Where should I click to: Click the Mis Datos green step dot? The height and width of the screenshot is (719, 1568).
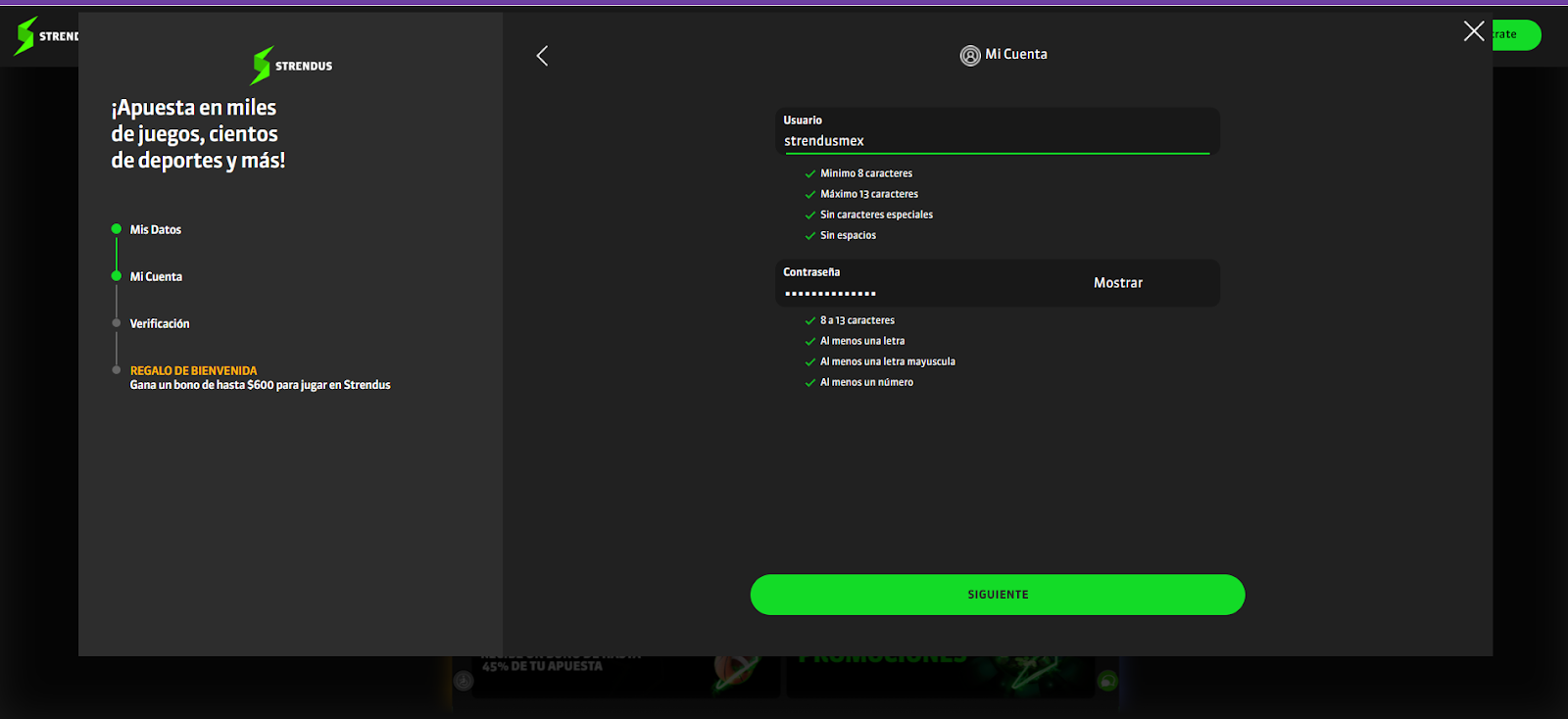(x=117, y=229)
